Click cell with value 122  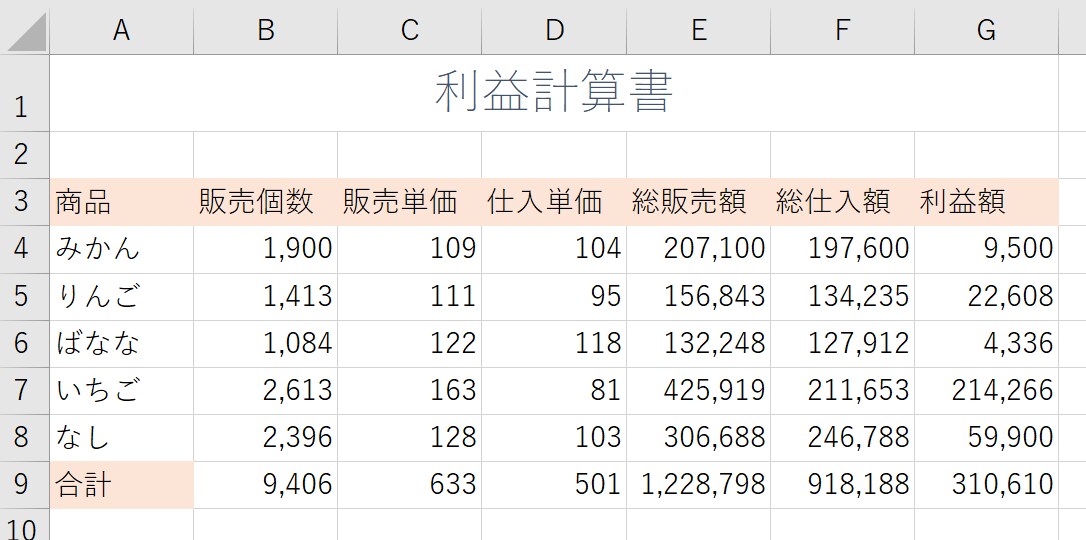click(x=410, y=343)
